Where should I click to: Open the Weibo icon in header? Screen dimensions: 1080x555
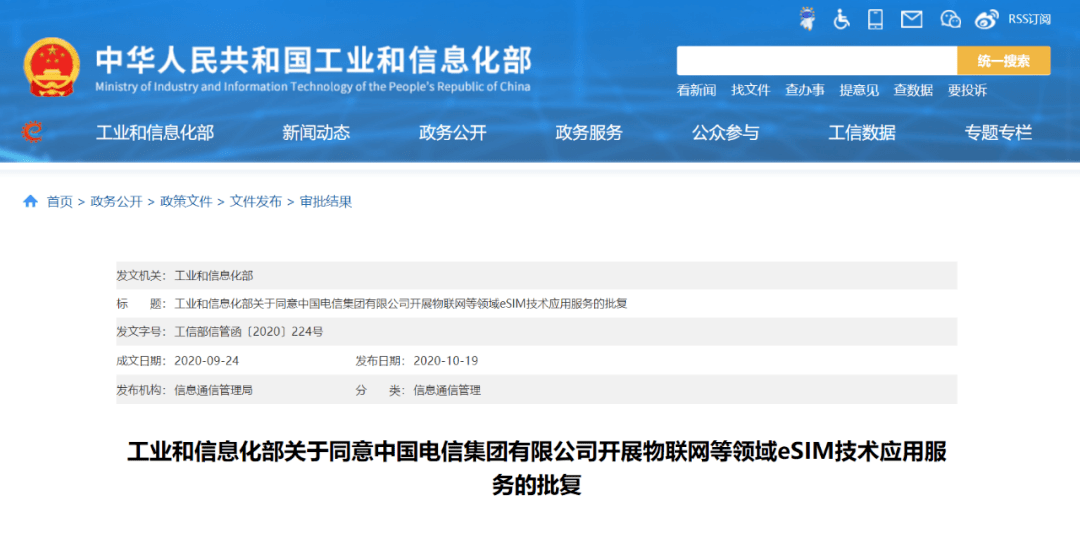(x=986, y=19)
